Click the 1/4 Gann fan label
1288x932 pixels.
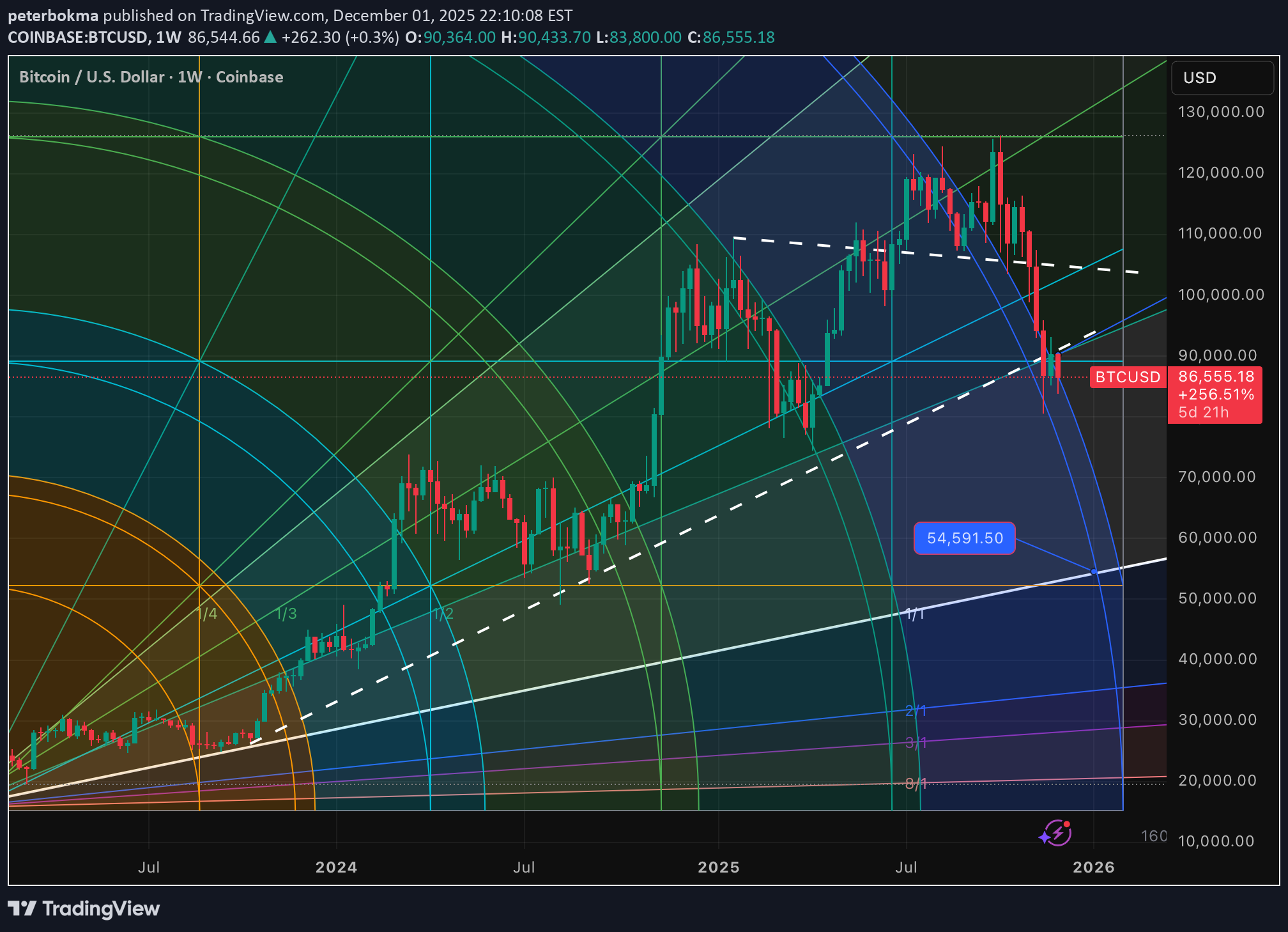pos(207,614)
